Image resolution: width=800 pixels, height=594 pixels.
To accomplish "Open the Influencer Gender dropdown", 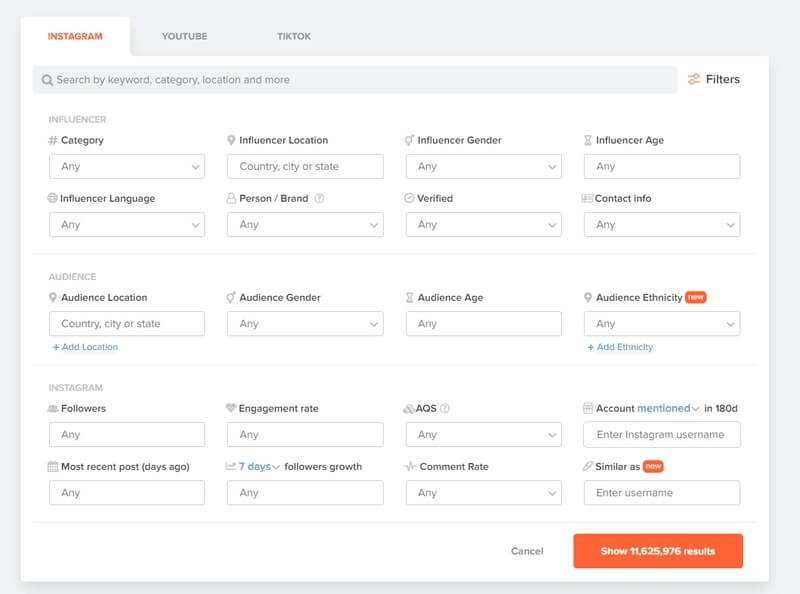I will coord(484,166).
